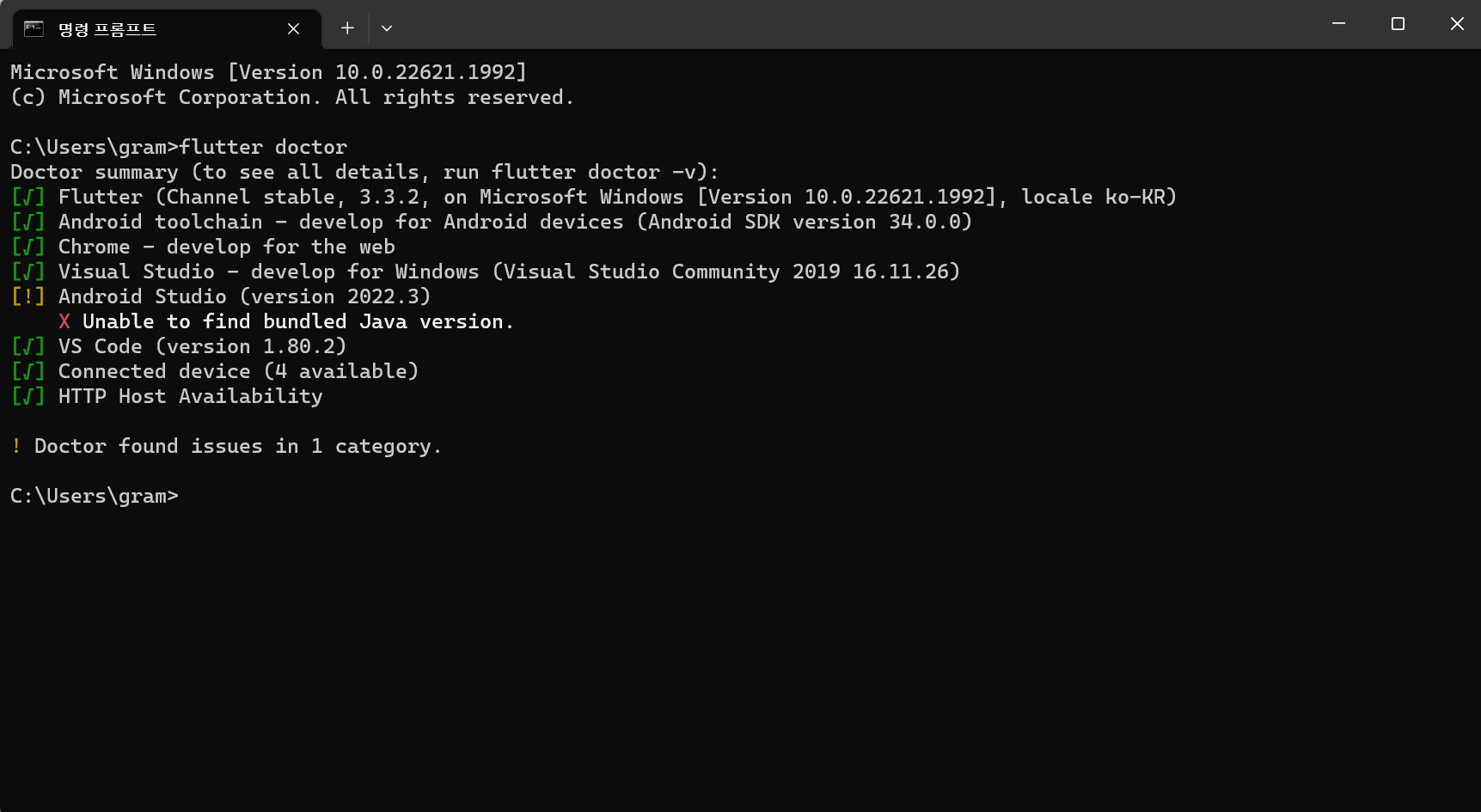Click the final C:\Users\gram> prompt line
The height and width of the screenshot is (812, 1481).
tap(95, 496)
